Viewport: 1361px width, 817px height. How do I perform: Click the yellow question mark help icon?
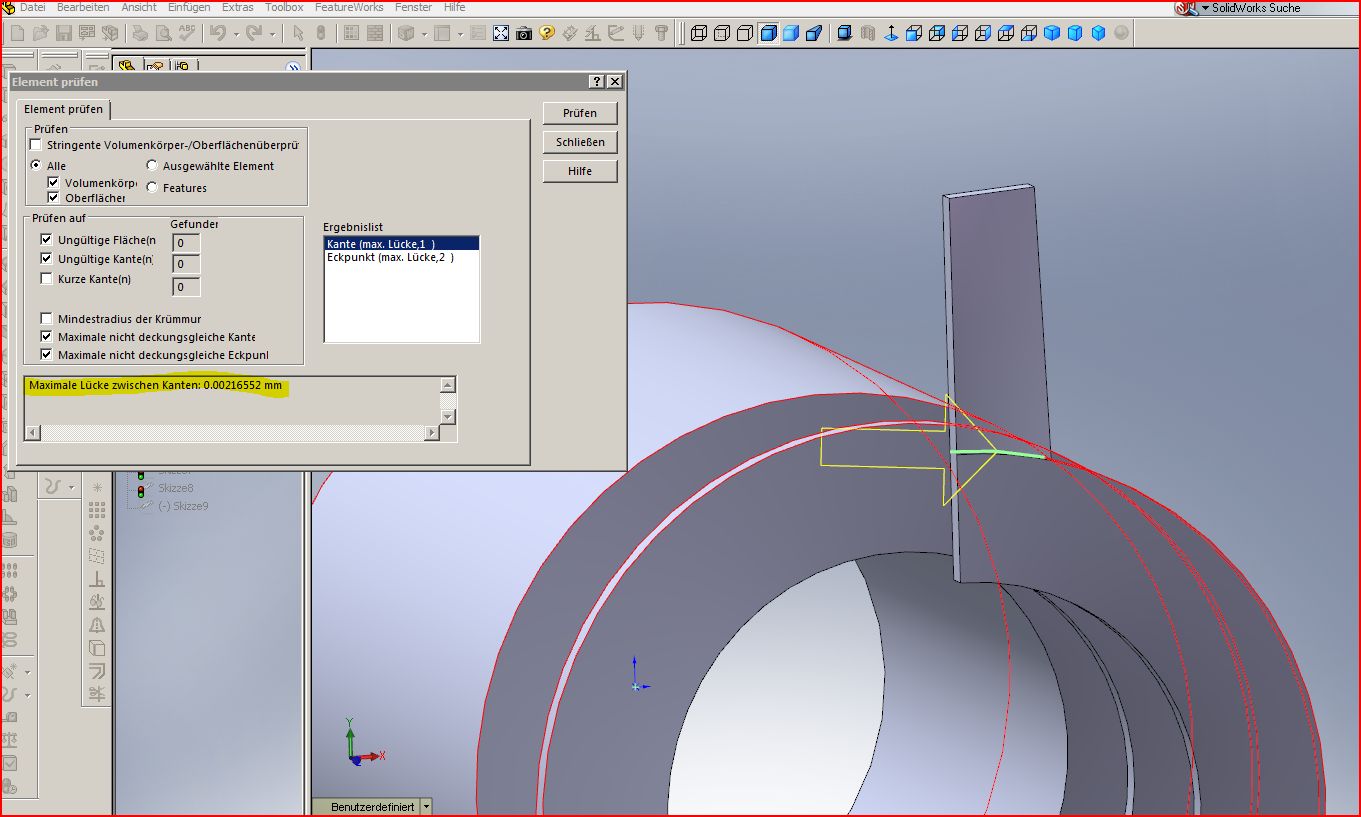[x=546, y=33]
